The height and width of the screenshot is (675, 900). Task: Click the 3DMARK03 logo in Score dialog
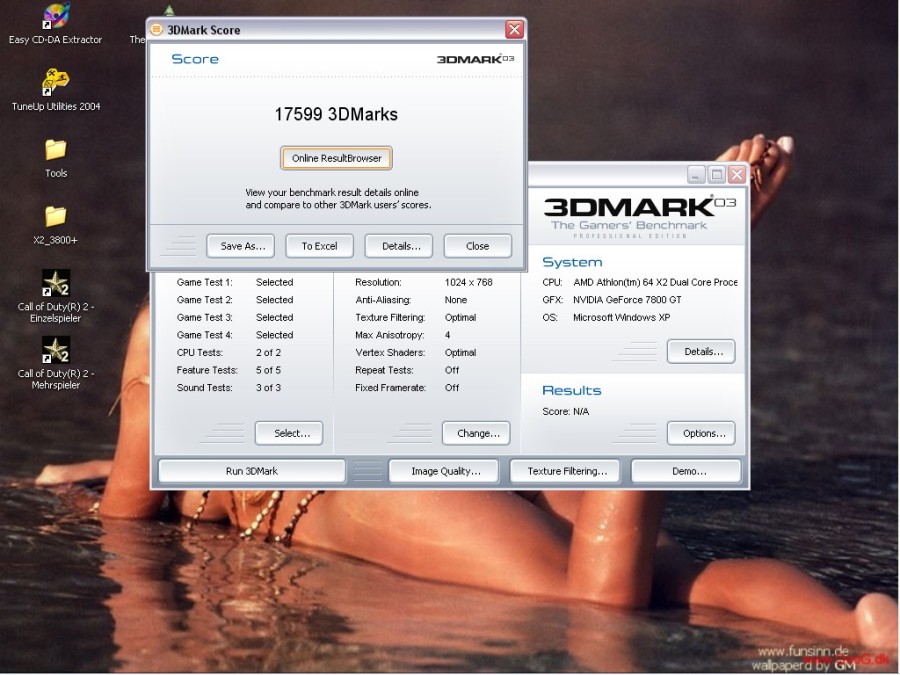point(475,59)
